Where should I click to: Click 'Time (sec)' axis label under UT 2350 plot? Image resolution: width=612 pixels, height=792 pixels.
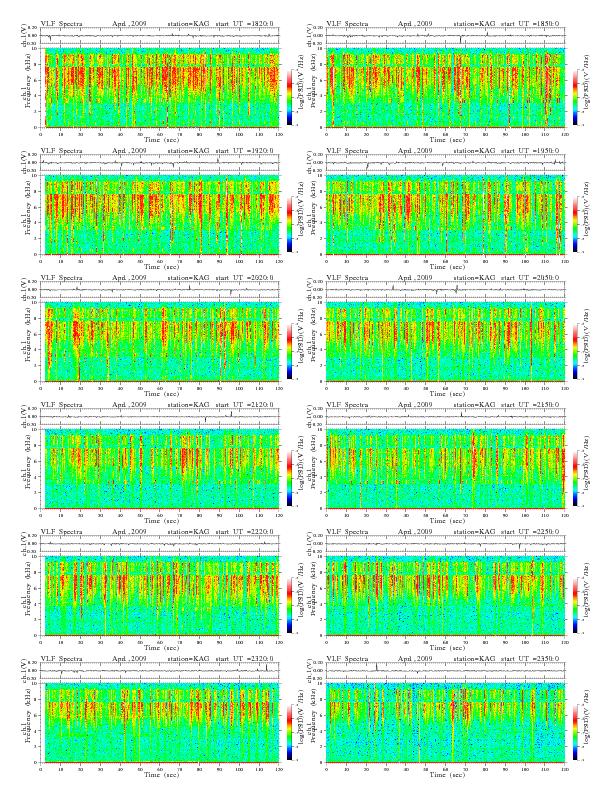(x=447, y=774)
